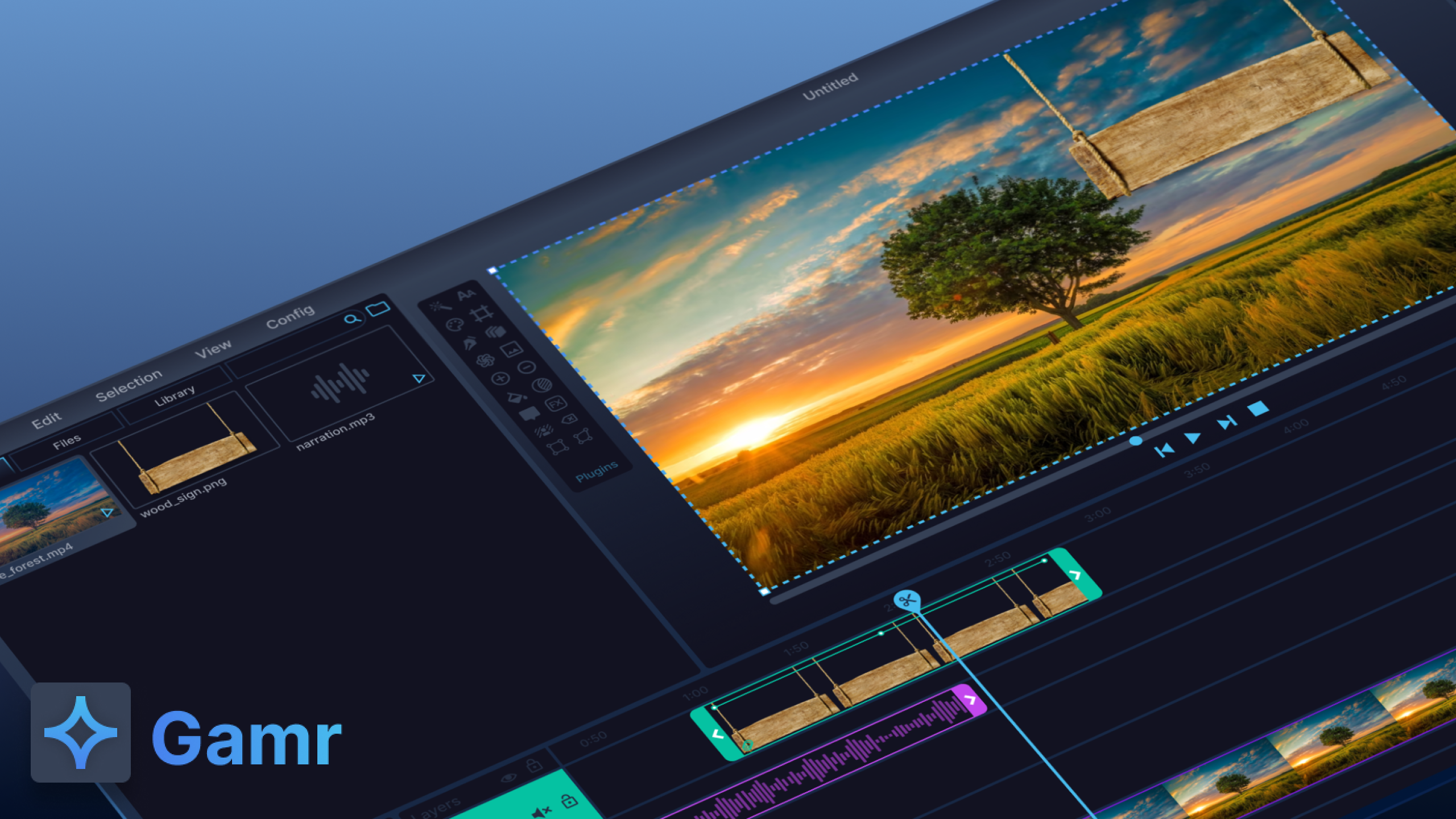Toggle the eye visibility in Layers header

509,777
